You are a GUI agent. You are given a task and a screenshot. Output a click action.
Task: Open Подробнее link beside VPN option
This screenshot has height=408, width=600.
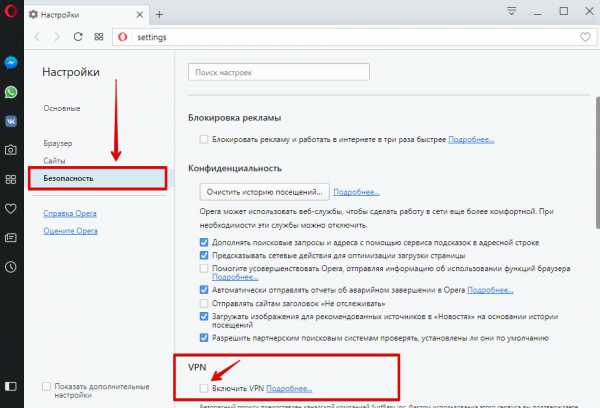(289, 388)
